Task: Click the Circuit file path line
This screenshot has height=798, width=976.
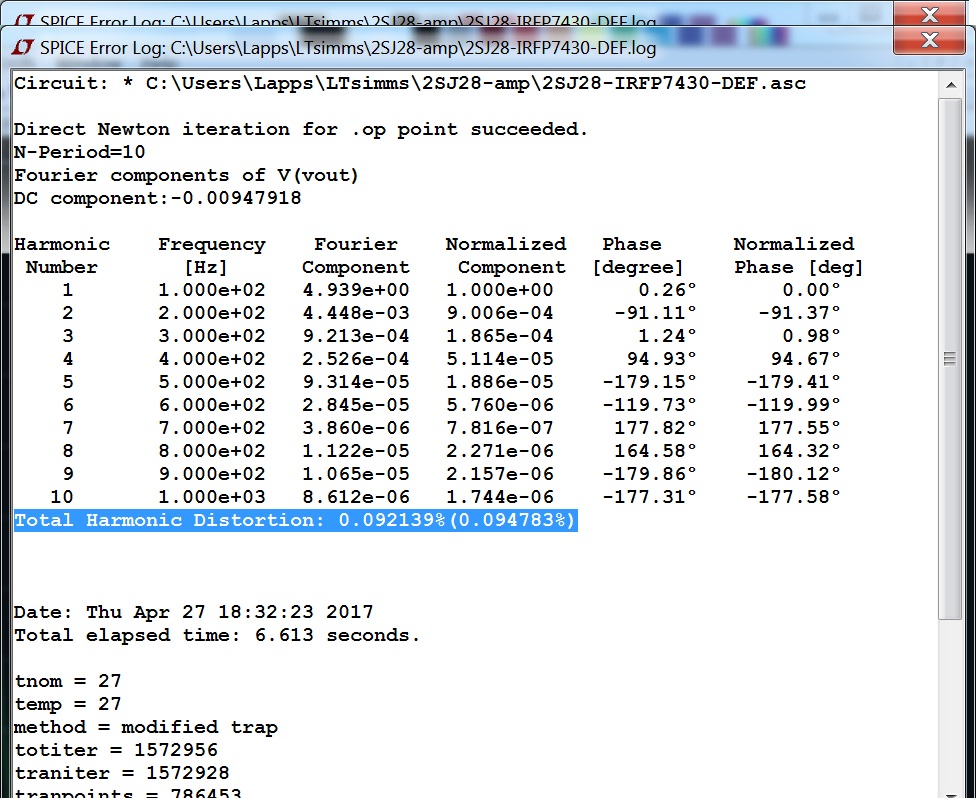Action: [410, 83]
